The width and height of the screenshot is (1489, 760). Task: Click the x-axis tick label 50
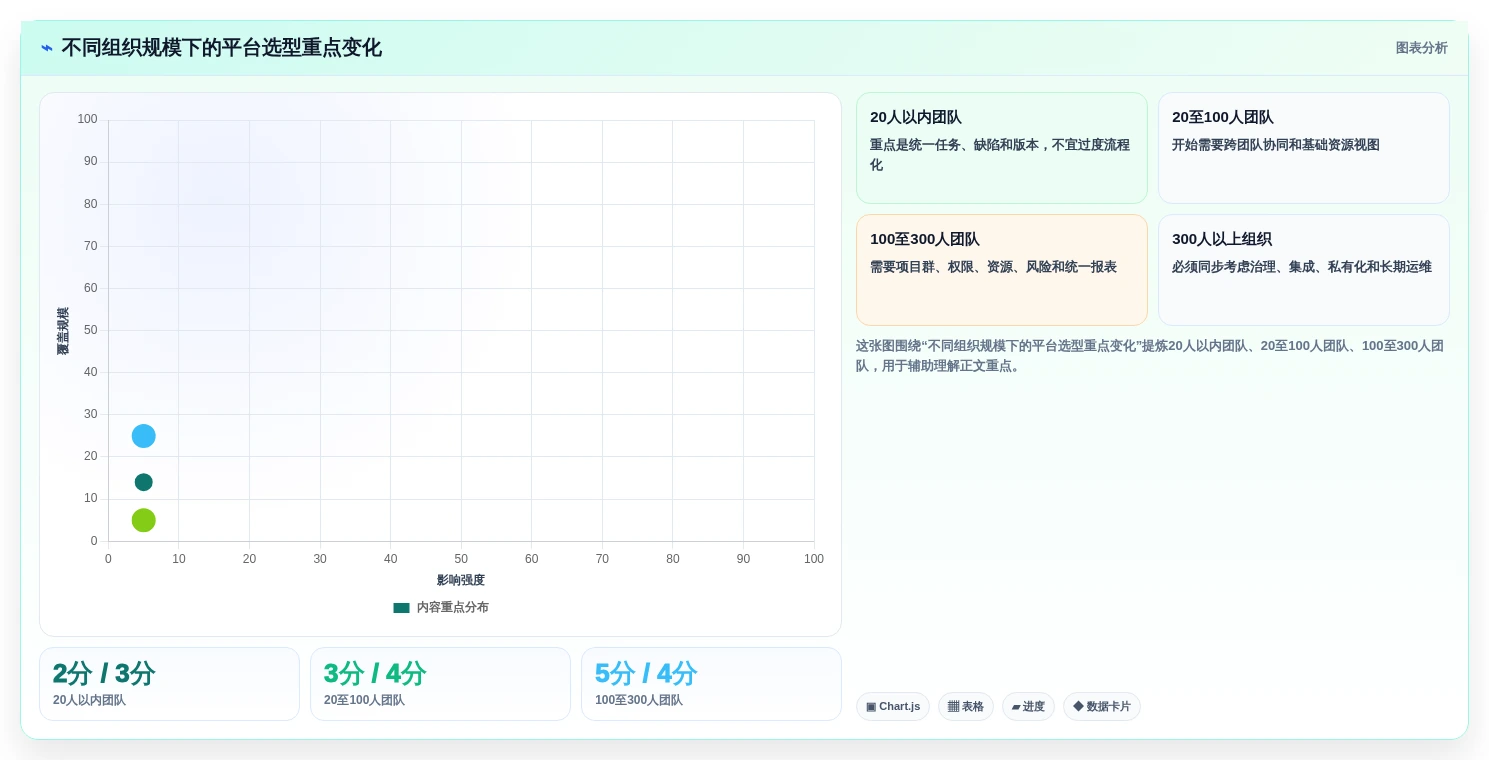[x=461, y=559]
